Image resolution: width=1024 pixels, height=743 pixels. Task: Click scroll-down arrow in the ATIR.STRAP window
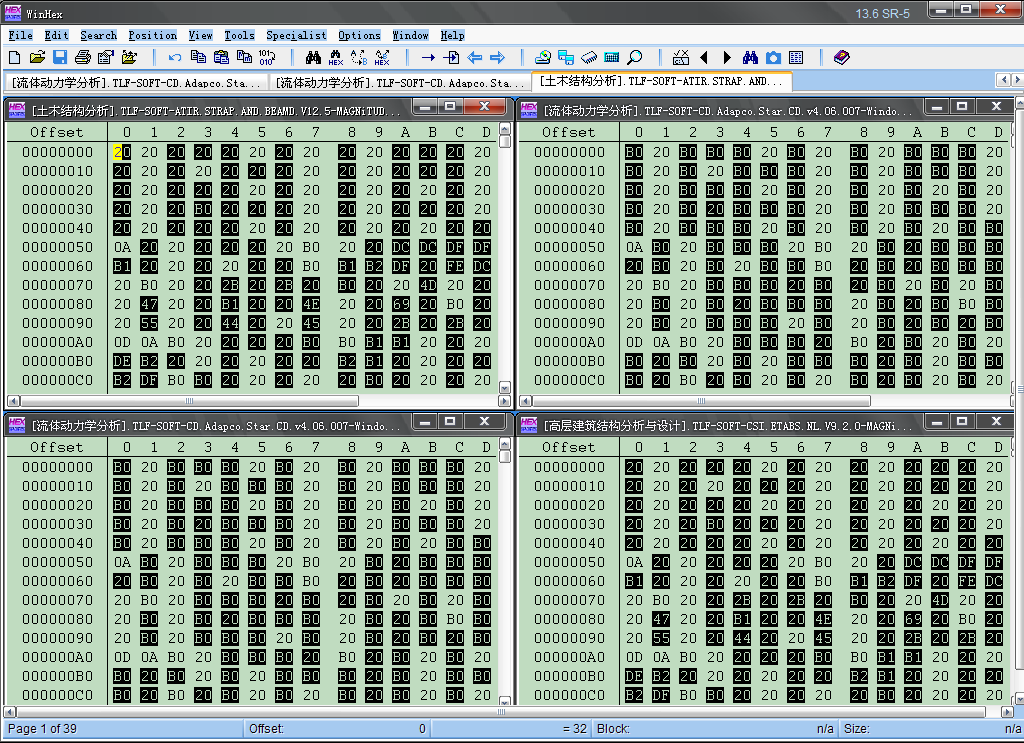[x=504, y=387]
